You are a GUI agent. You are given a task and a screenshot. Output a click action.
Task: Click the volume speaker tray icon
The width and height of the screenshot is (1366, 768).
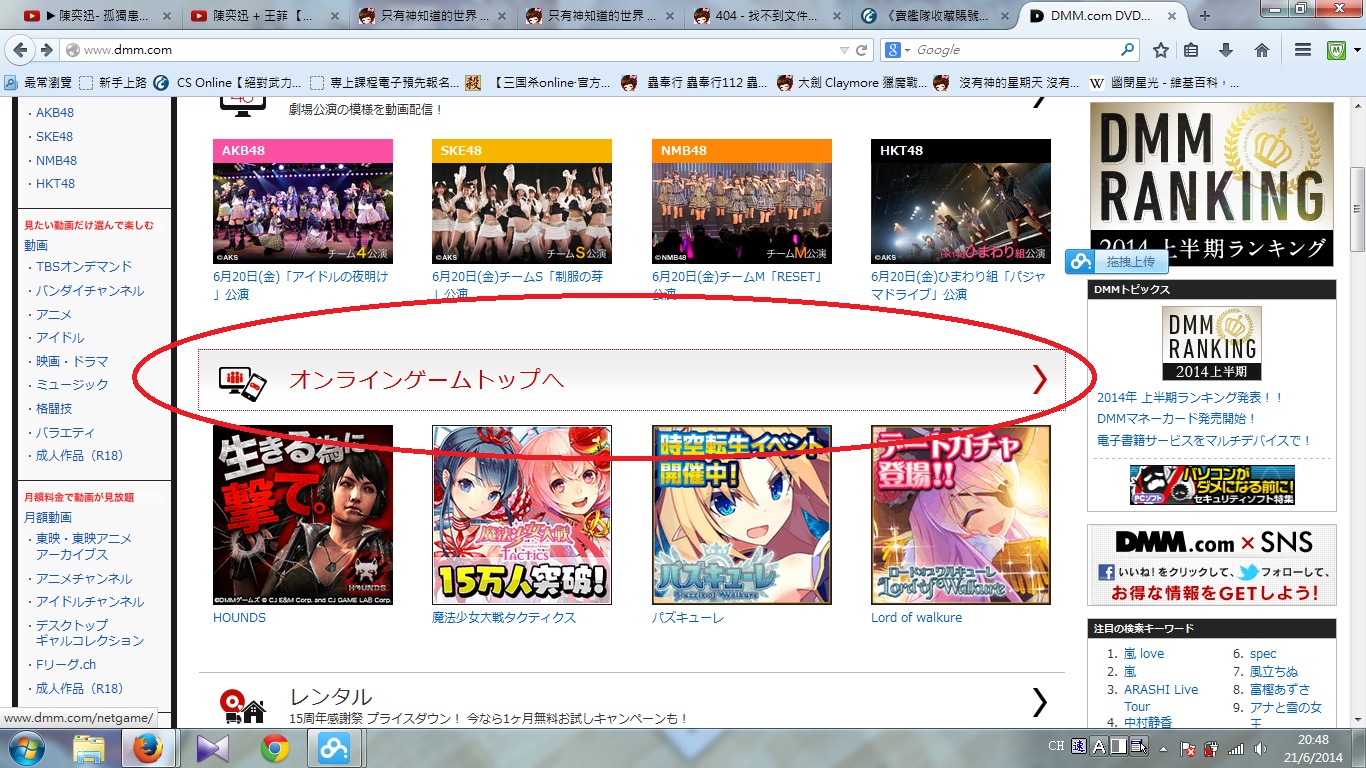tap(1258, 748)
